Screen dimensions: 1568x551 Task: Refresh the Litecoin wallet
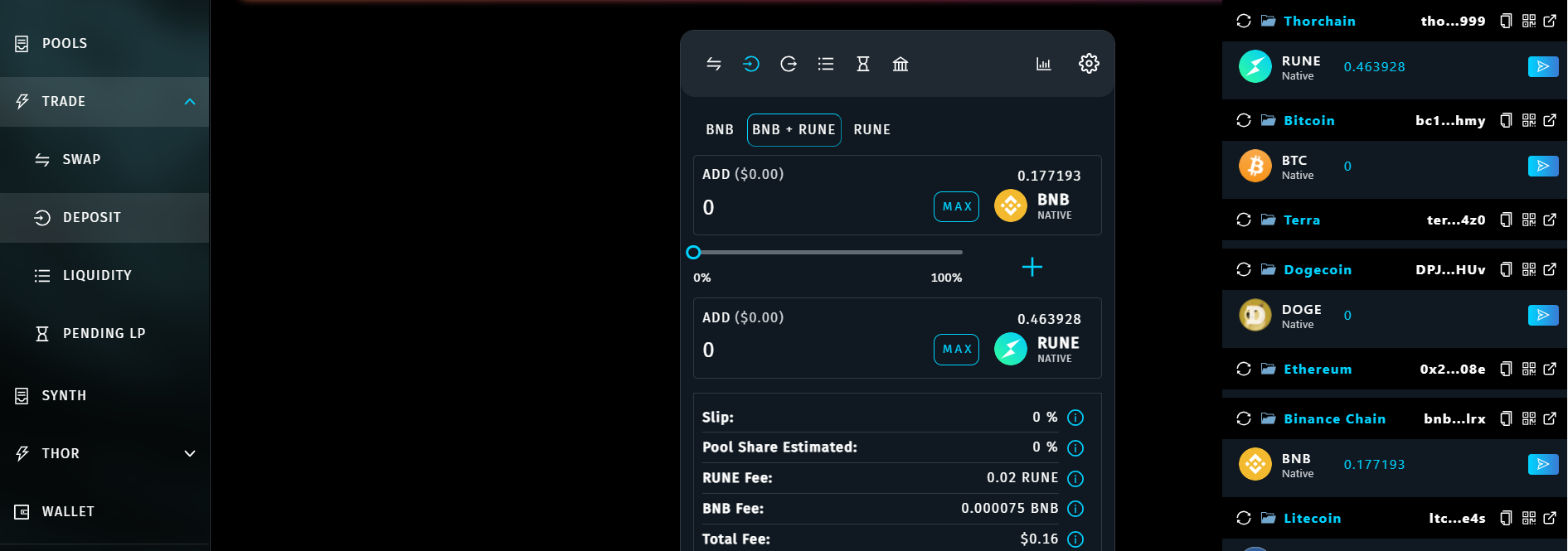[x=1244, y=518]
